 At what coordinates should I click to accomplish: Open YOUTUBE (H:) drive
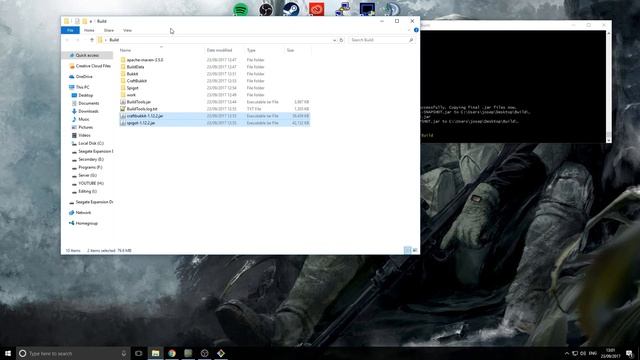click(x=91, y=183)
